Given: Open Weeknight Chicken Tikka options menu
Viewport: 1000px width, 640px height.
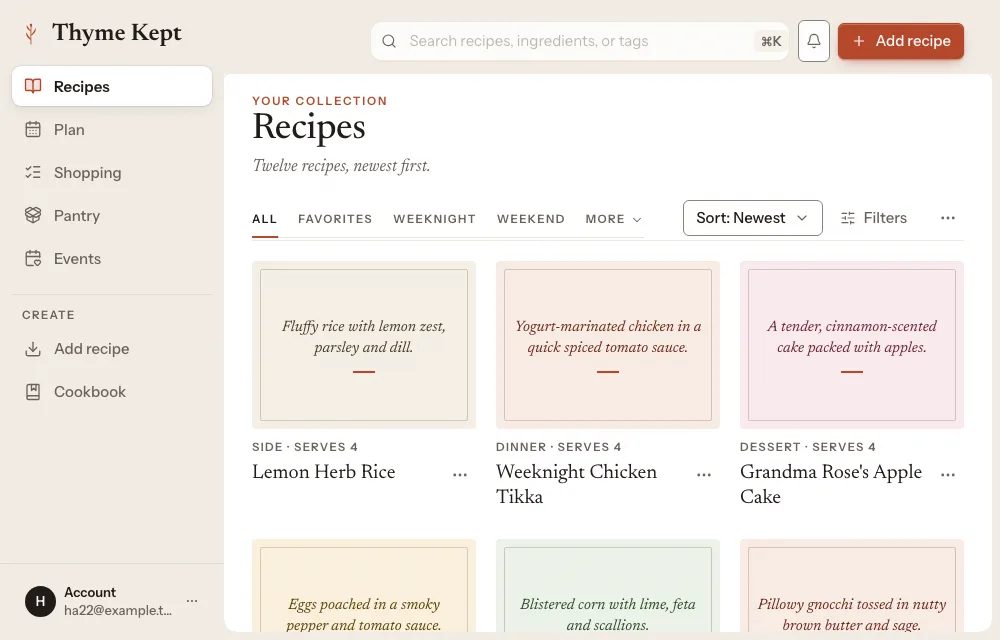Looking at the screenshot, I should pos(703,474).
